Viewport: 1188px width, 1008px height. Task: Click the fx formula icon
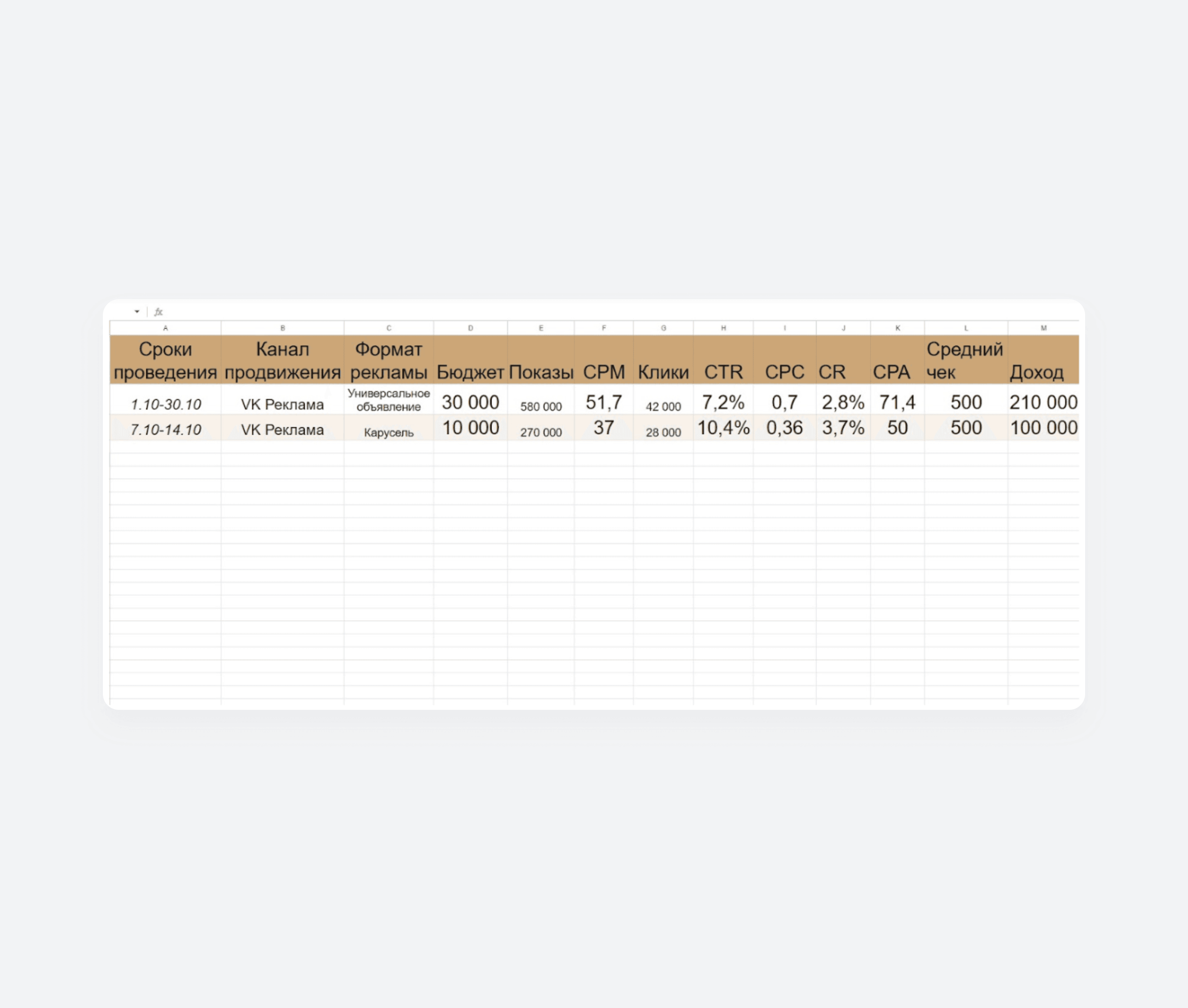point(158,312)
